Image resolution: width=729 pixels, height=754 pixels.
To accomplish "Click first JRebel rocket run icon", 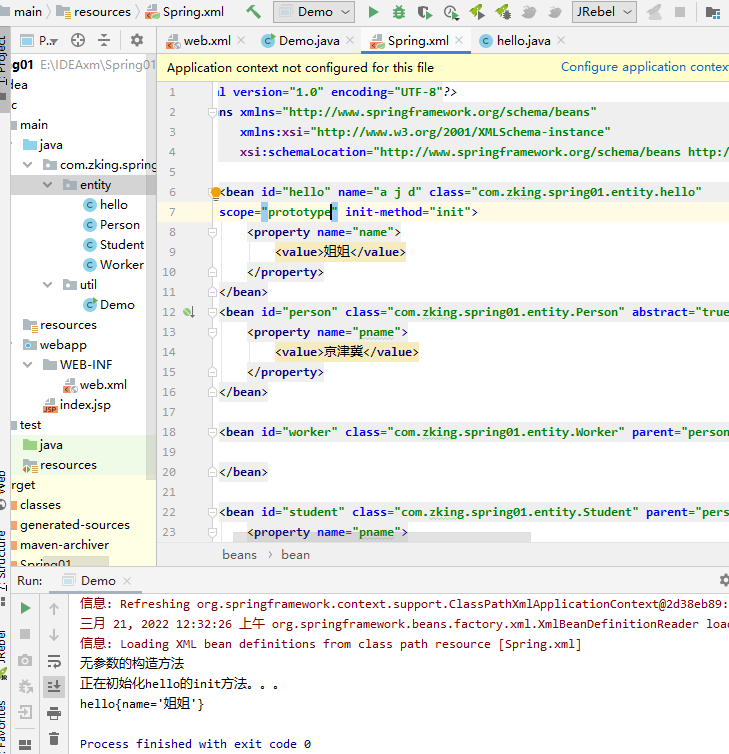I will click(x=477, y=12).
